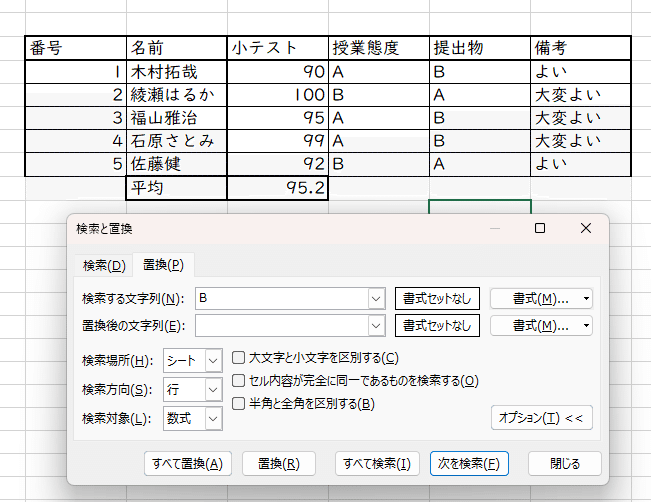Image resolution: width=651 pixels, height=502 pixels.
Task: Select 備考 cell よい in 木村拓哉 row
Action: coord(581,72)
